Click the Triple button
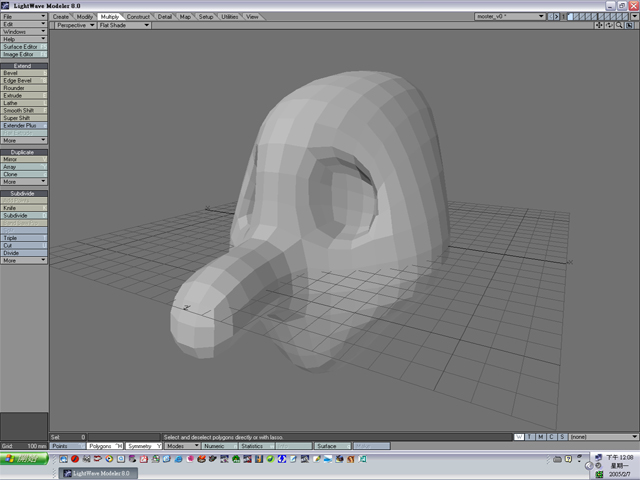The image size is (640, 480). [x=24, y=238]
